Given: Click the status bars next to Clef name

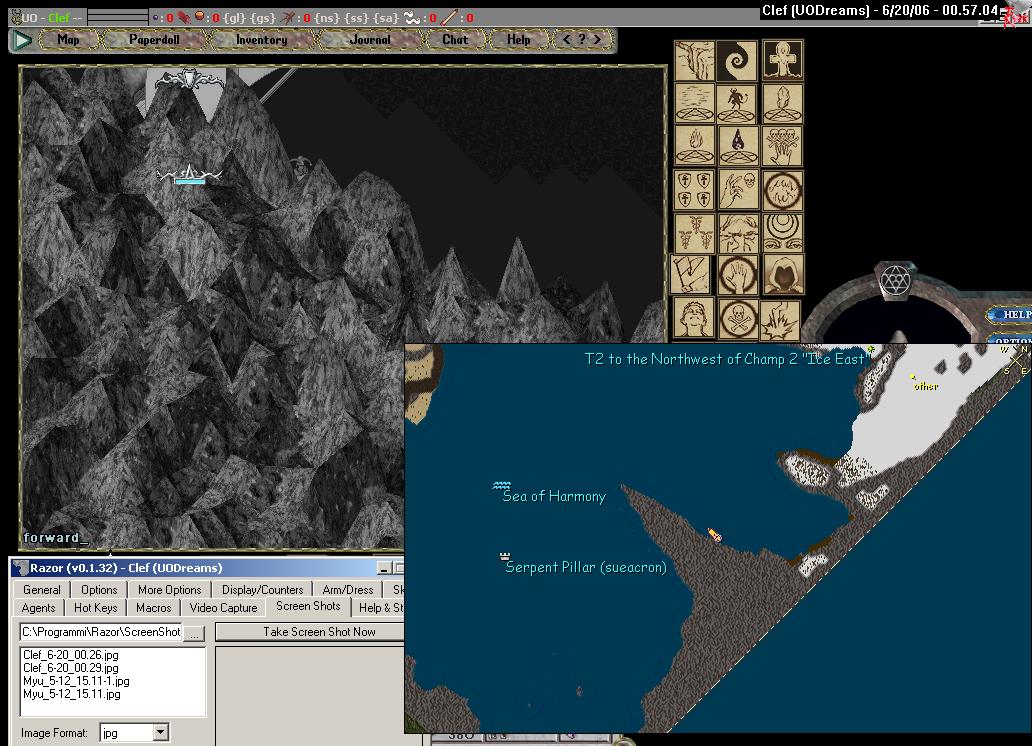Looking at the screenshot, I should (x=118, y=18).
